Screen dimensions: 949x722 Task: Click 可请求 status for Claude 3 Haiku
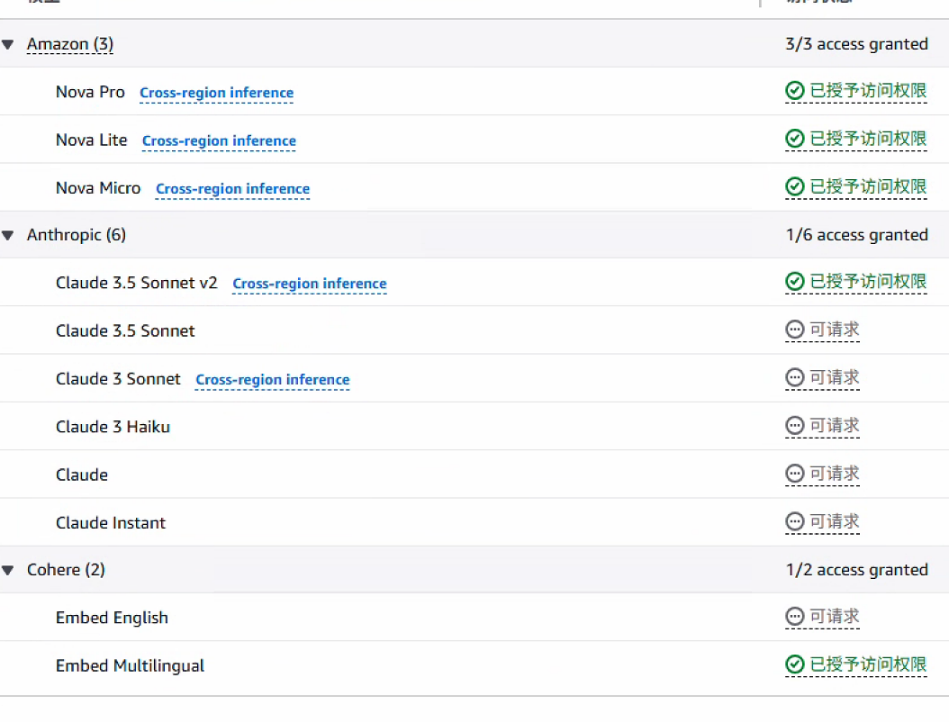tap(835, 425)
